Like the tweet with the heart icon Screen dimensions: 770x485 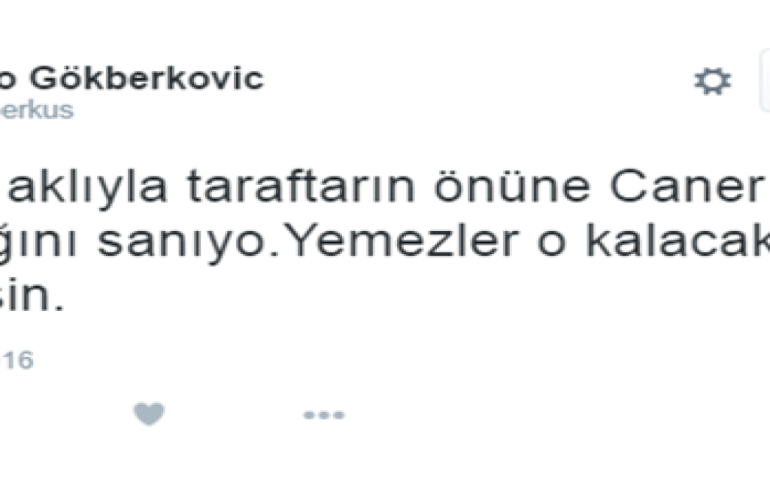(x=149, y=414)
